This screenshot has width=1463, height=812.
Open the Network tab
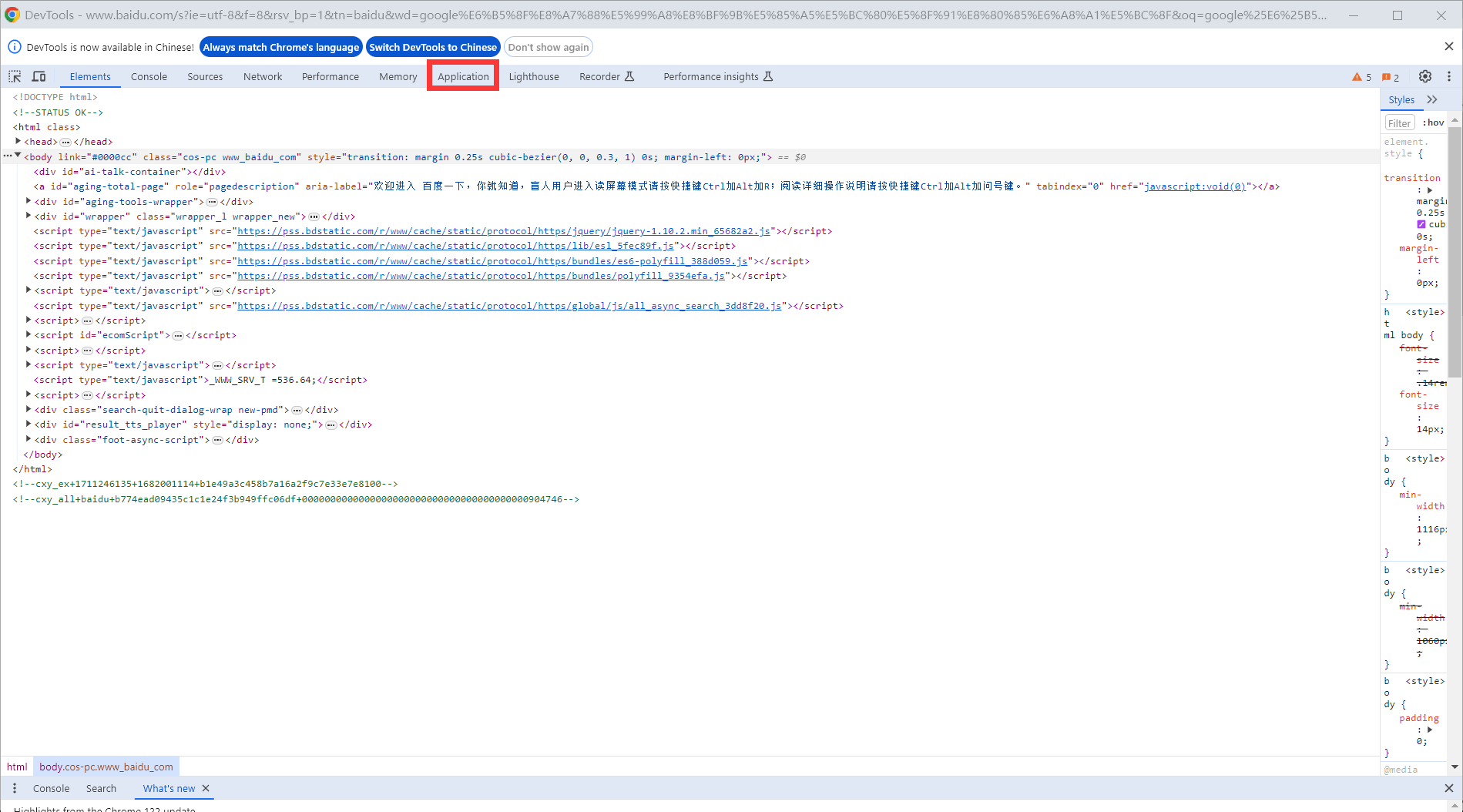(x=263, y=76)
